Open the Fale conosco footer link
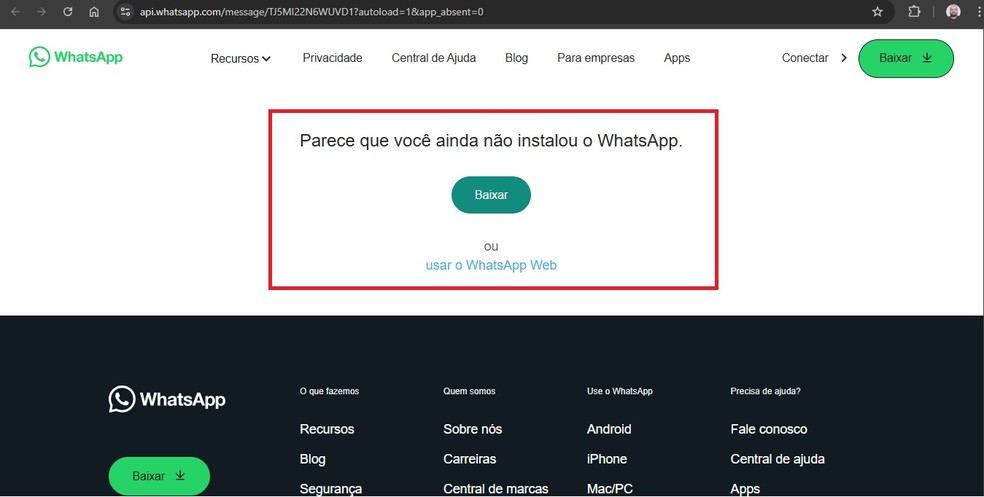Image resolution: width=984 pixels, height=497 pixels. coord(769,429)
